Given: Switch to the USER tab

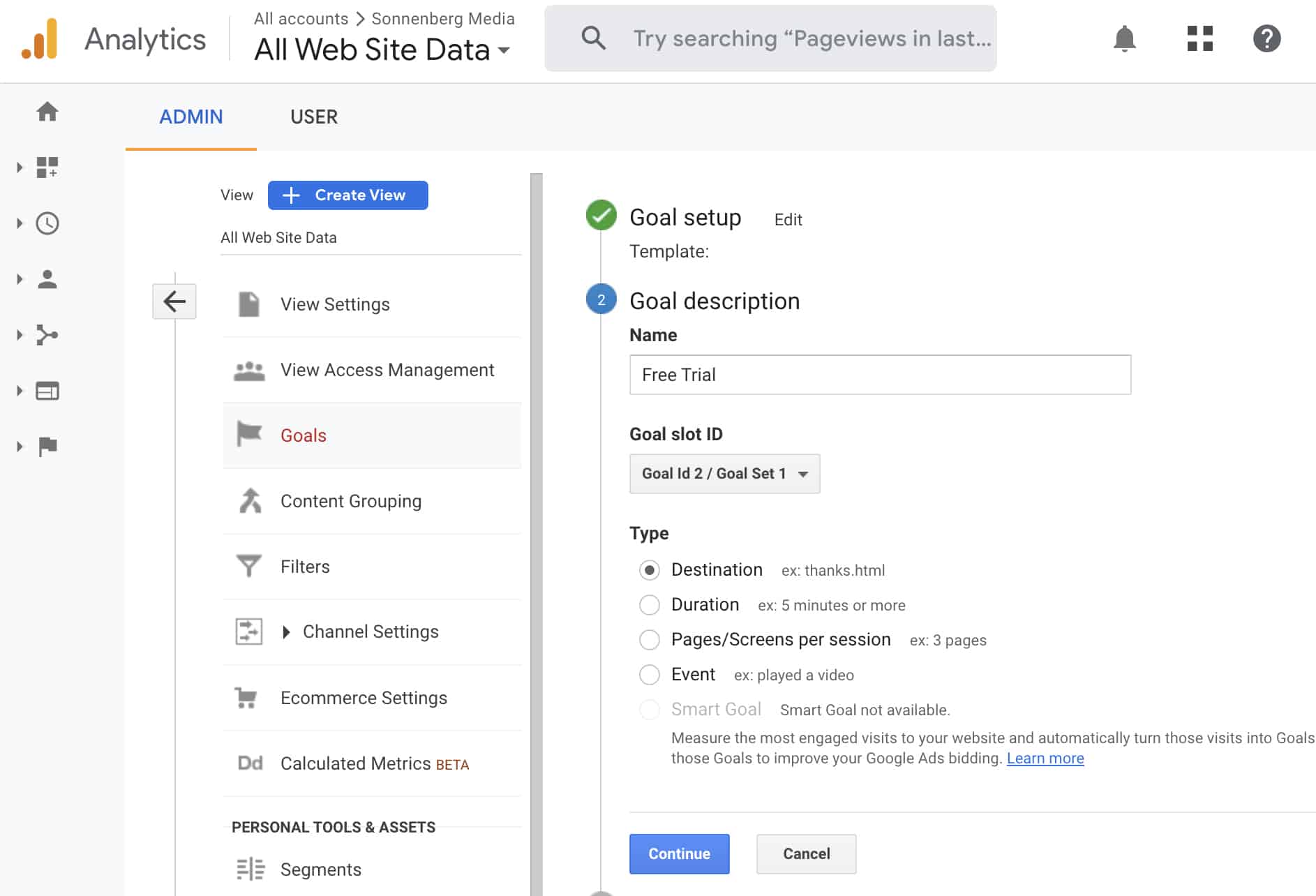Looking at the screenshot, I should click(x=313, y=117).
